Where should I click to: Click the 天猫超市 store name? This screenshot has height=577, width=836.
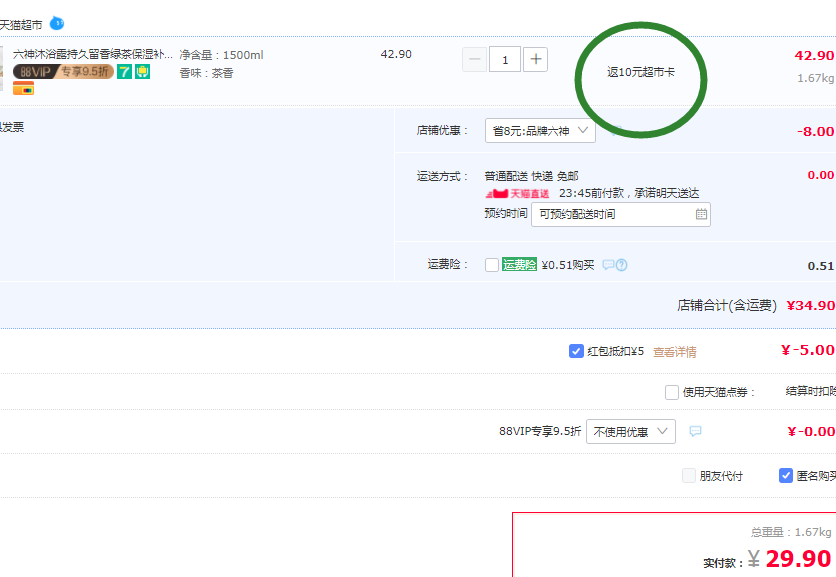tap(21, 25)
